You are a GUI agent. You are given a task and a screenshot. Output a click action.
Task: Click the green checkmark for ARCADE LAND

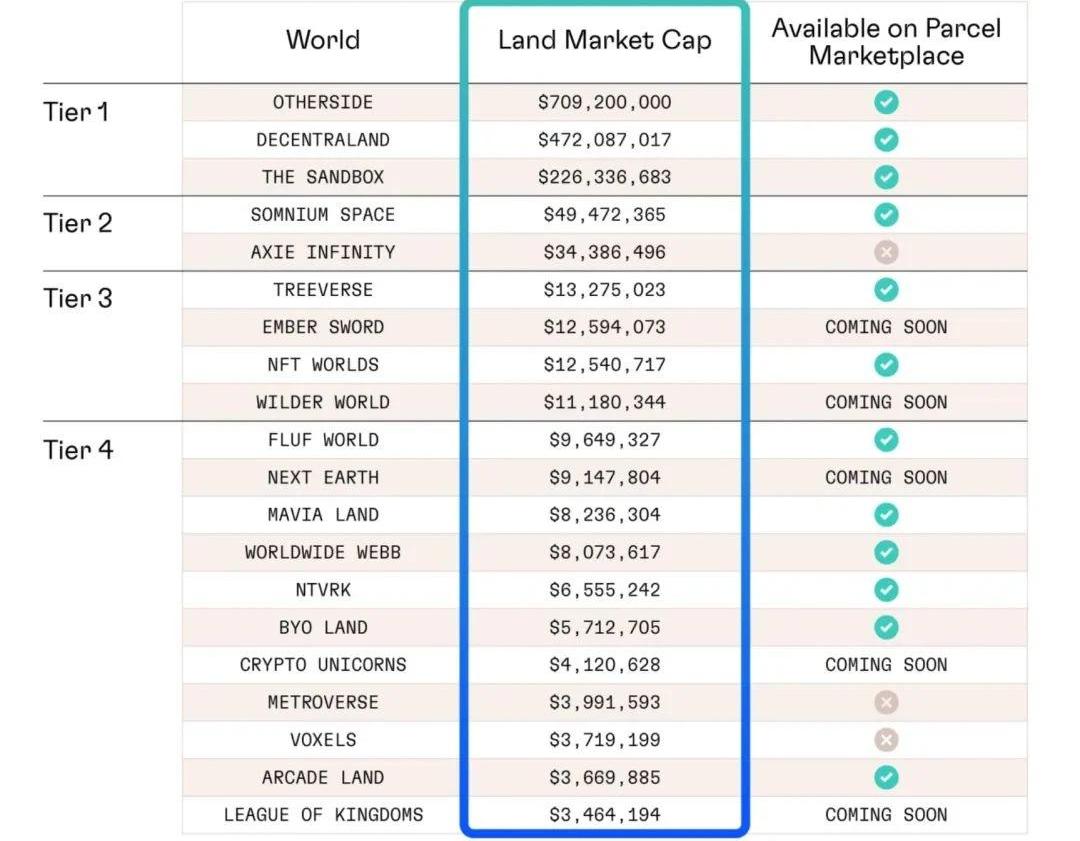pos(885,777)
